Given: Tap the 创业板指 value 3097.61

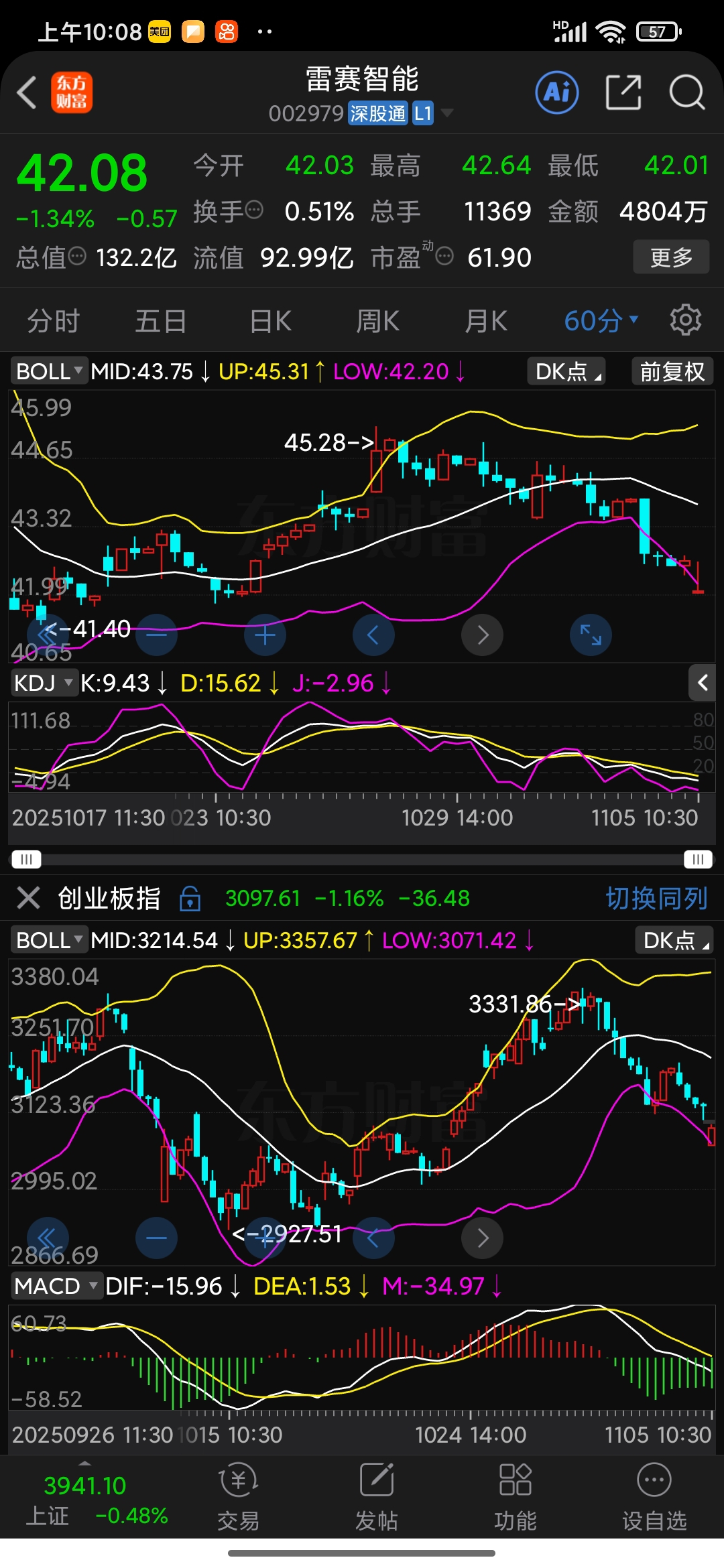Looking at the screenshot, I should pyautogui.click(x=263, y=898).
